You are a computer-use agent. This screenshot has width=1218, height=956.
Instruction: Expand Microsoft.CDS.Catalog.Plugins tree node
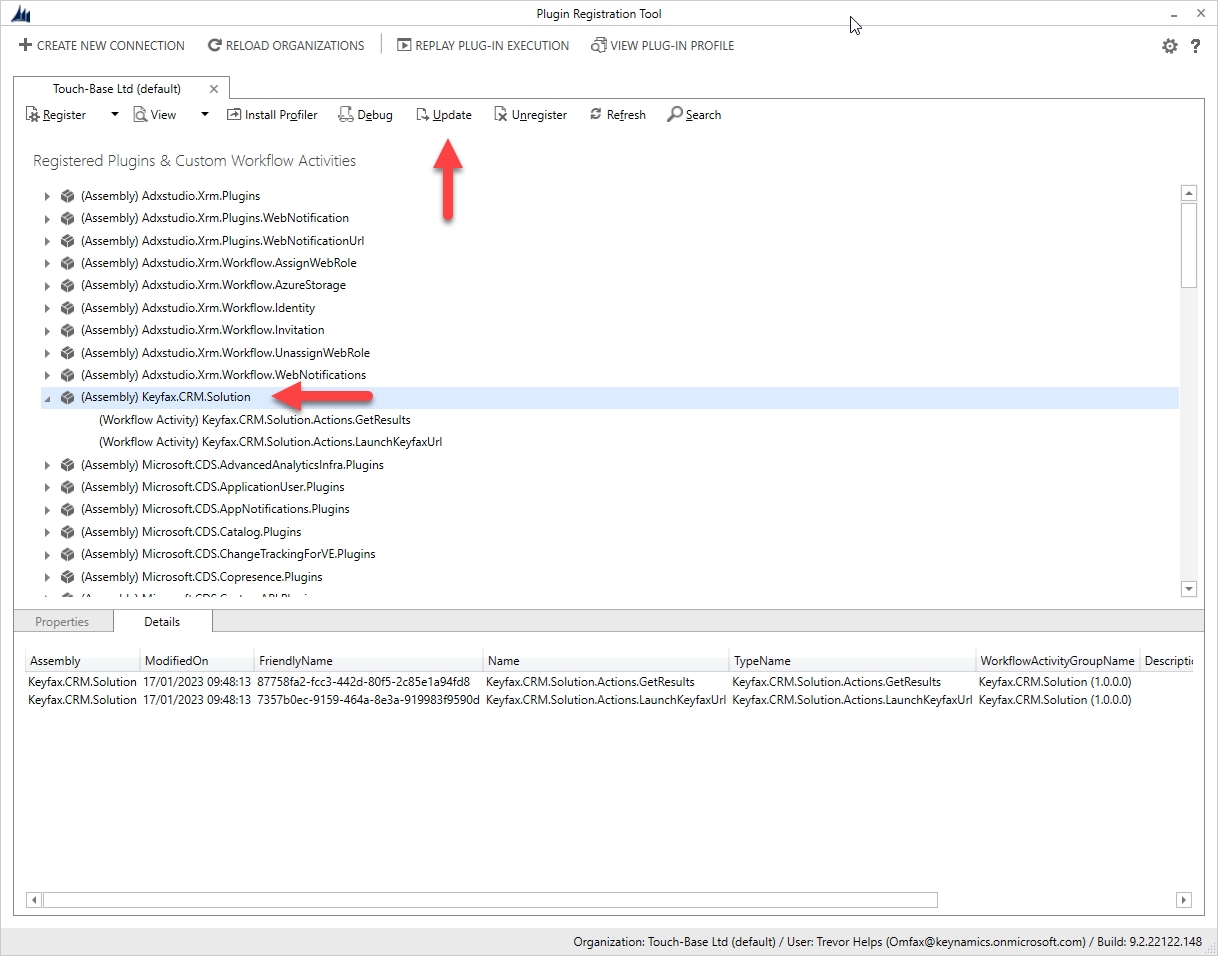click(x=47, y=532)
